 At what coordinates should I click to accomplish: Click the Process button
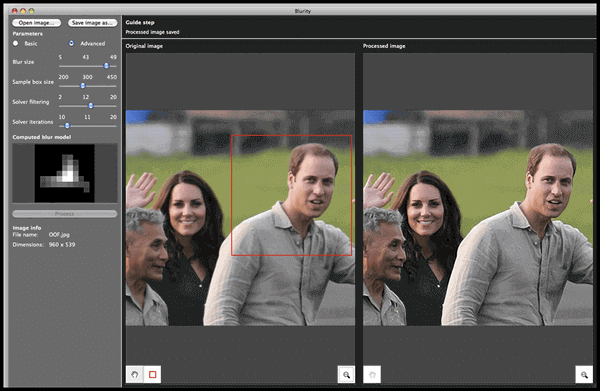(x=65, y=214)
